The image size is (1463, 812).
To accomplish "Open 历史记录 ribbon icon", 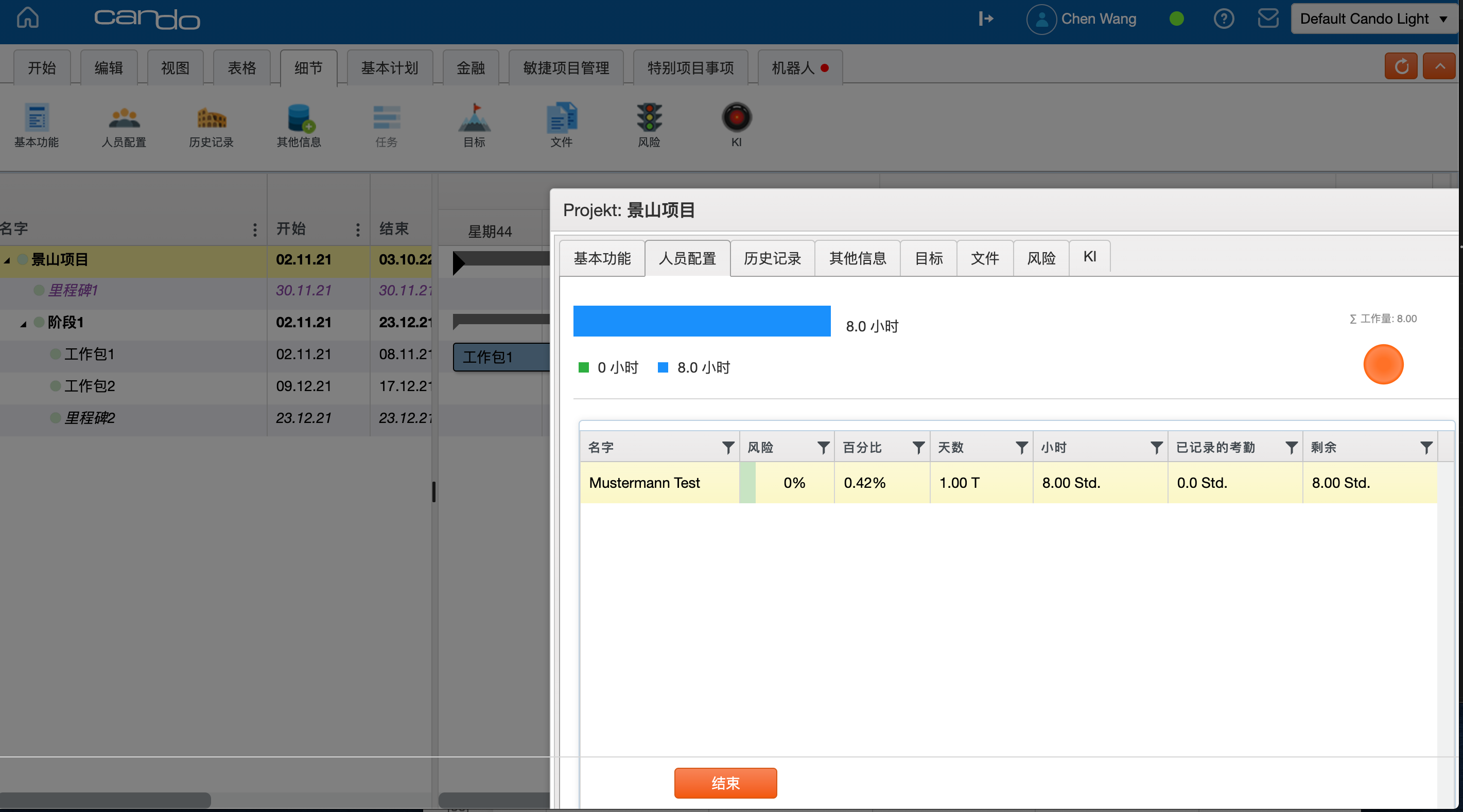I will point(211,126).
